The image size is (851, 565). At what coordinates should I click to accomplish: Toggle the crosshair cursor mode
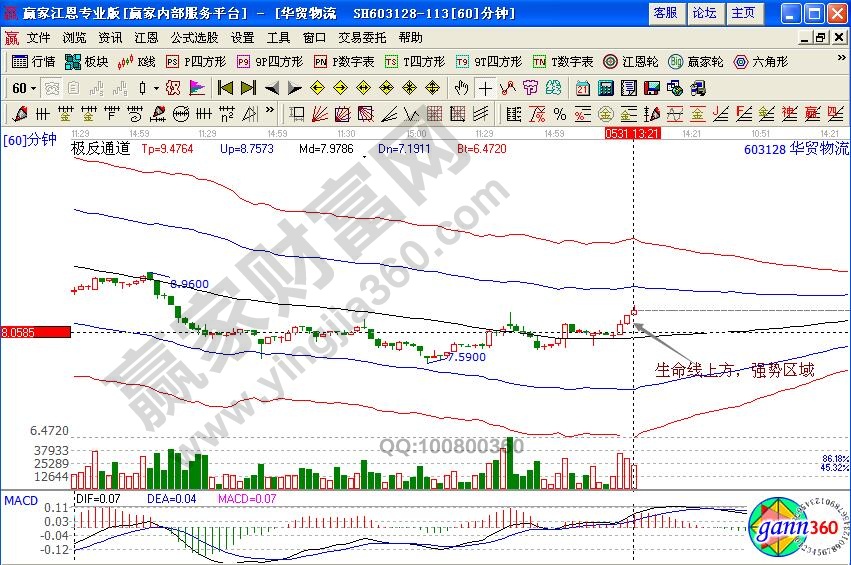pyautogui.click(x=485, y=88)
